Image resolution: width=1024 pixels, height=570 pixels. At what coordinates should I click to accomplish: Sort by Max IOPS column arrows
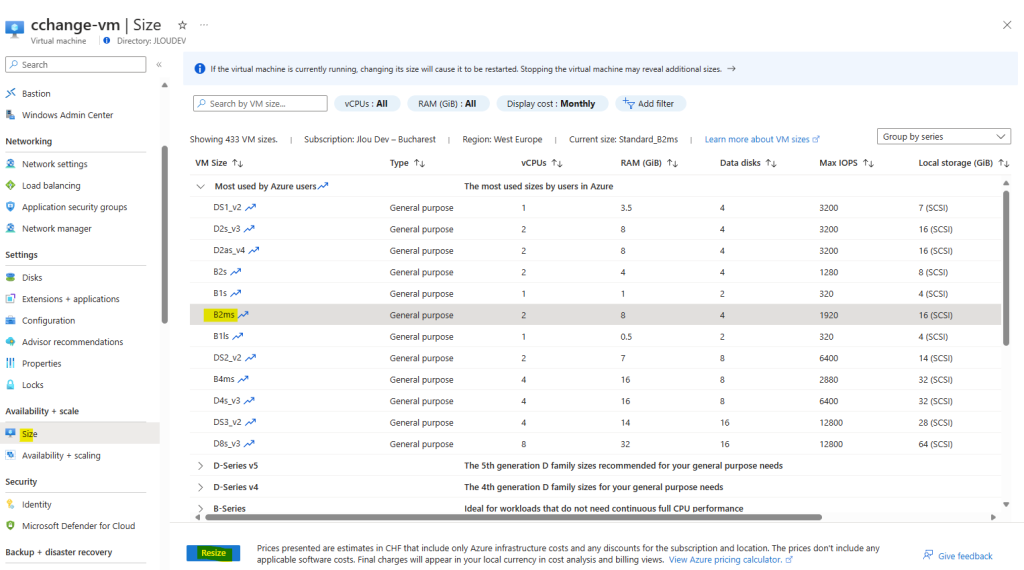(868, 163)
